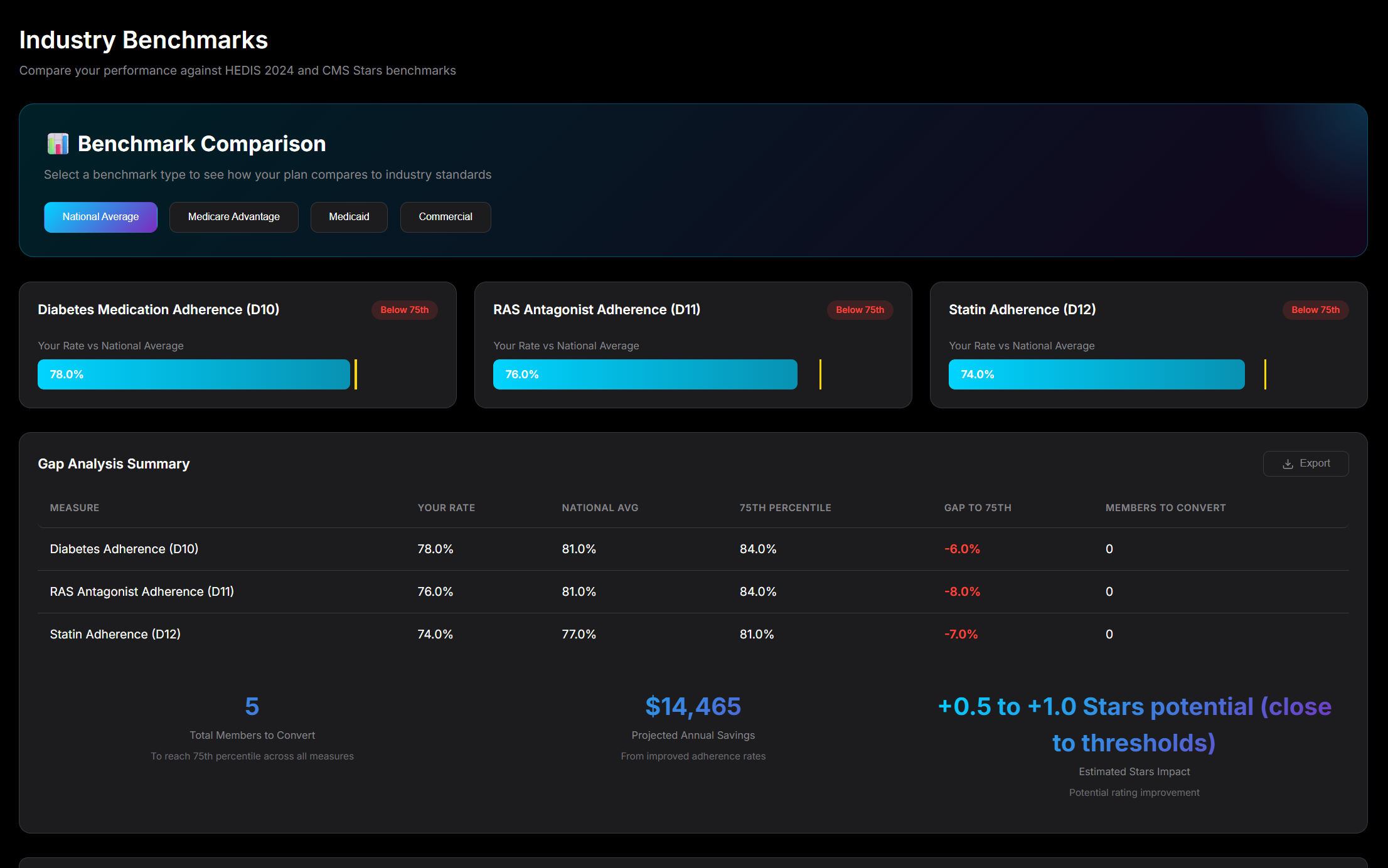Click the Statin Adherence (D12) row

[115, 634]
